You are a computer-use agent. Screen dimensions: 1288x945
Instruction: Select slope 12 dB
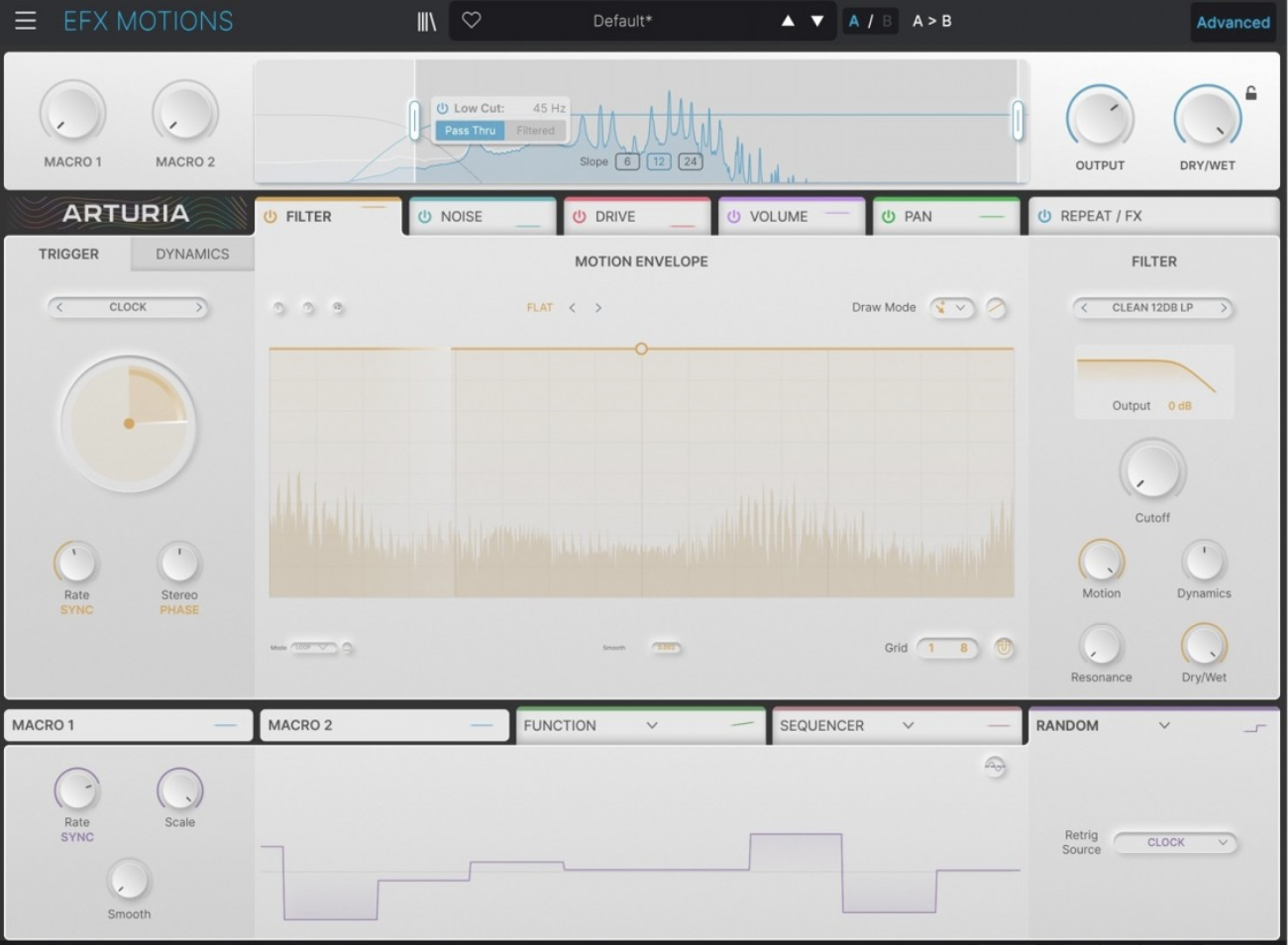[659, 161]
